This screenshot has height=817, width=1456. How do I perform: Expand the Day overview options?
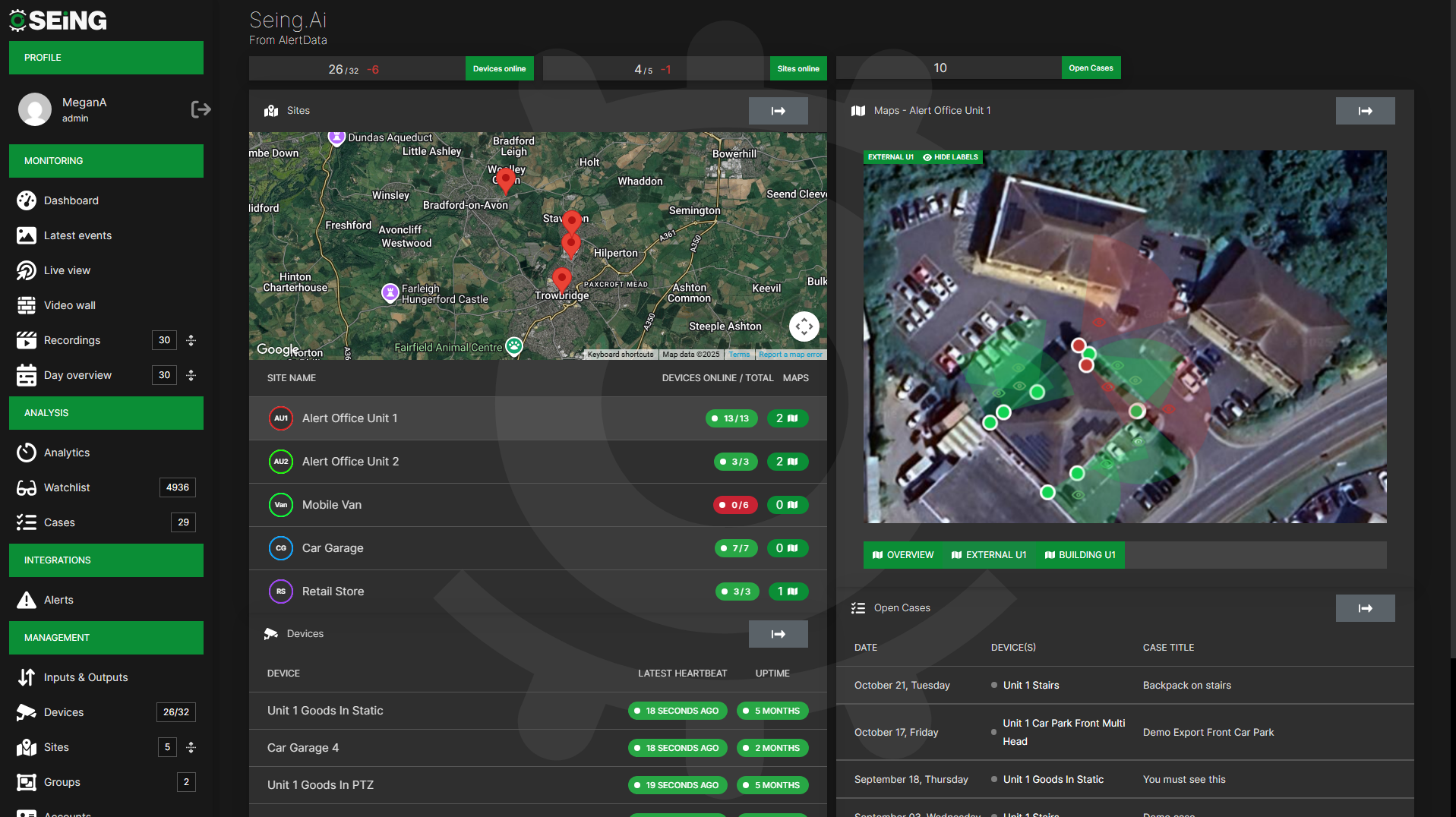(191, 375)
